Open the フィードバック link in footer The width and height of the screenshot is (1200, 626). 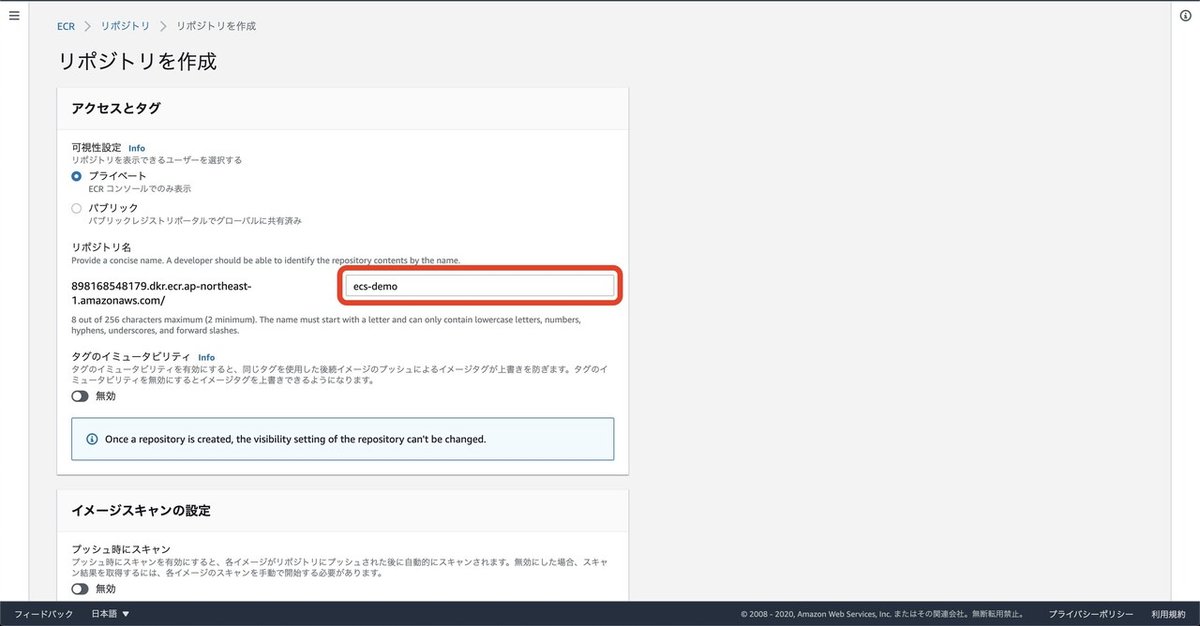44,614
